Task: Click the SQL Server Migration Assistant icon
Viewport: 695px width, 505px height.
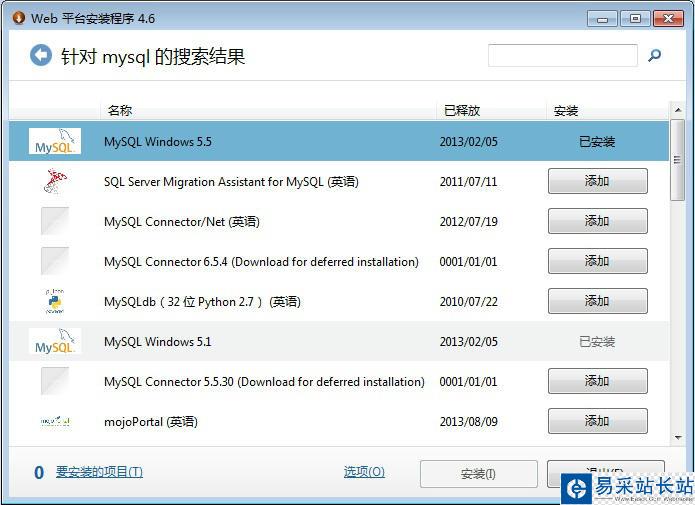Action: point(55,181)
